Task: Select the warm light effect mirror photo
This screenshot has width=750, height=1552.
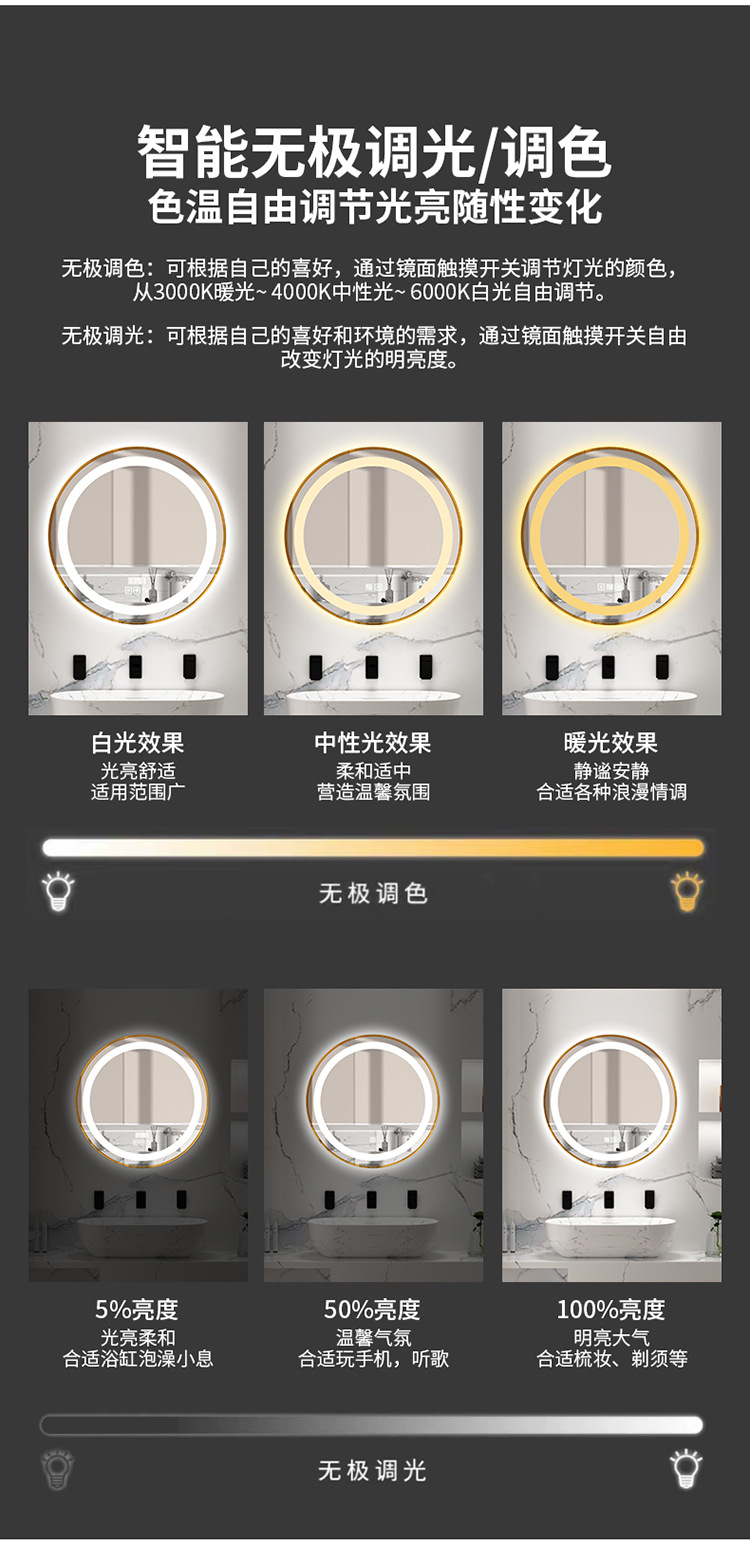Action: pyautogui.click(x=611, y=568)
